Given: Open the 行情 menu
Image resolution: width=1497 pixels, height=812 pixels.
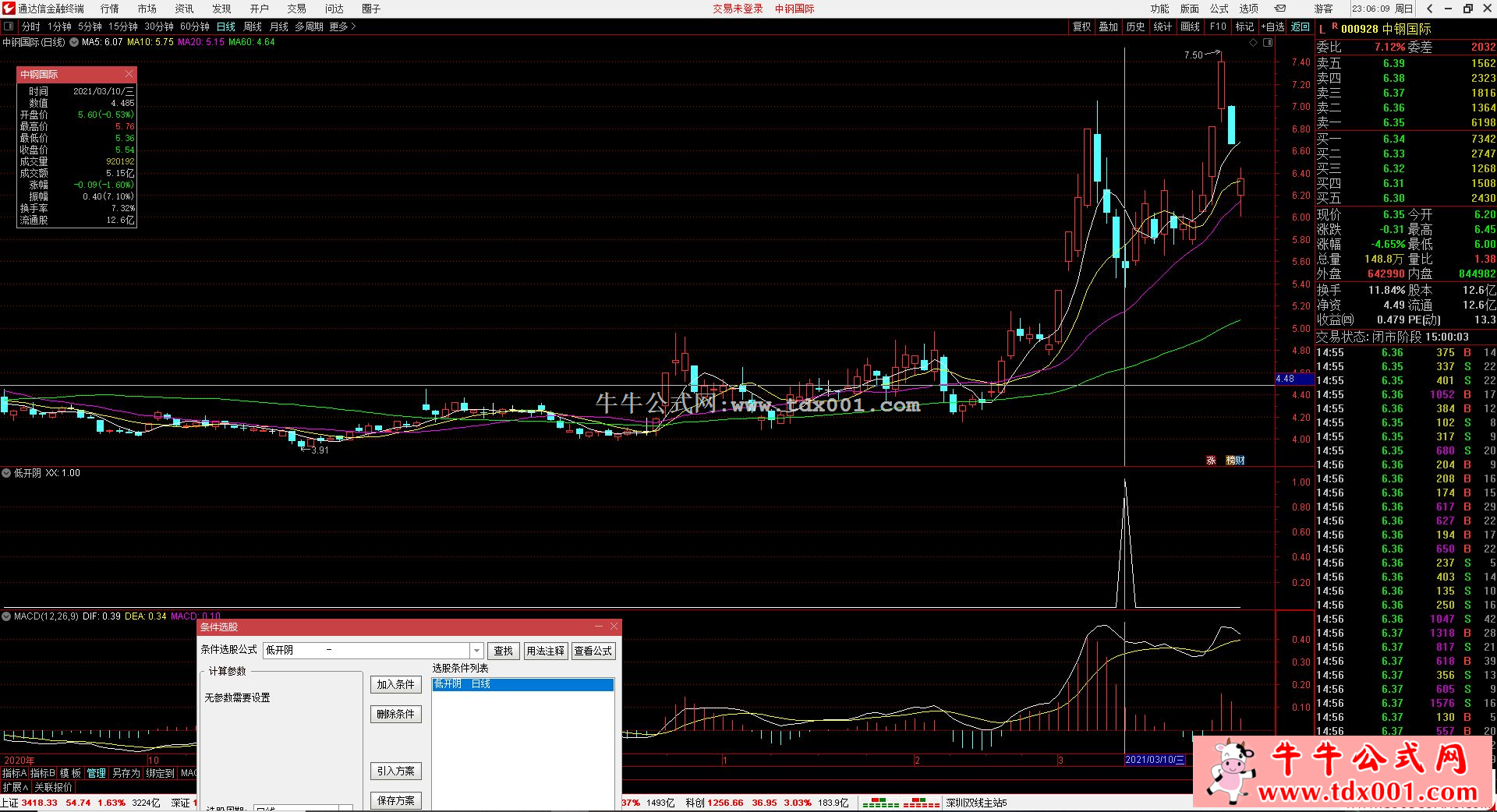Looking at the screenshot, I should pos(110,9).
